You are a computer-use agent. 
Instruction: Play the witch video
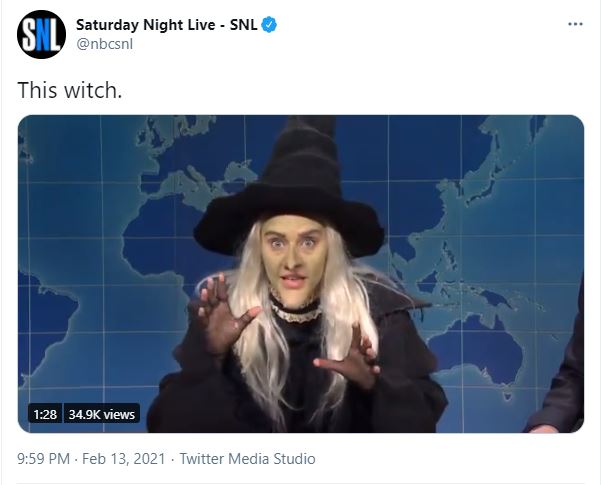coord(301,274)
